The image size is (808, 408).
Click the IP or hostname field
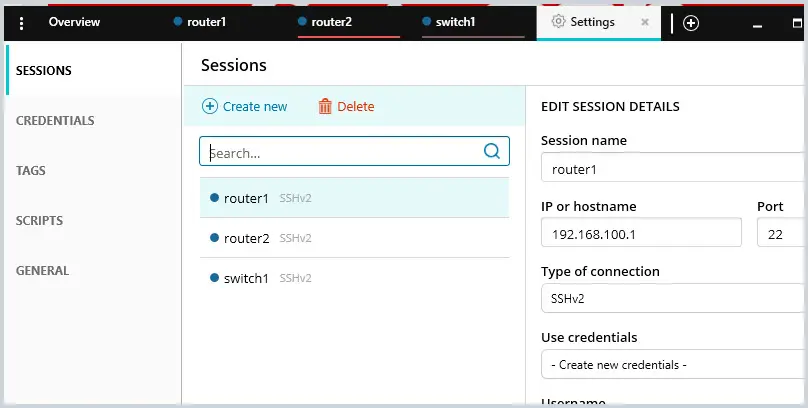(641, 232)
